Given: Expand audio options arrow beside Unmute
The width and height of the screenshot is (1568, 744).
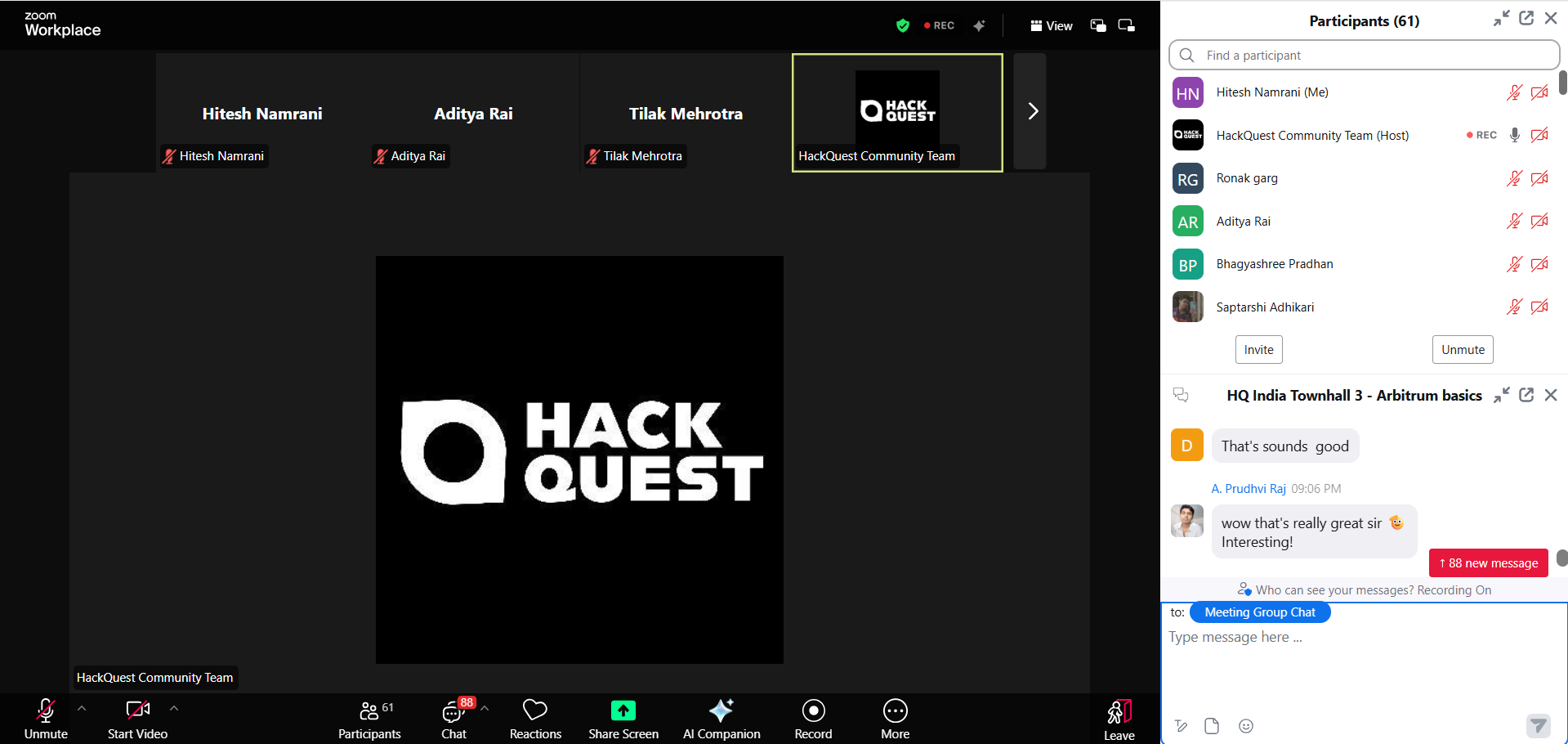Looking at the screenshot, I should [x=82, y=709].
